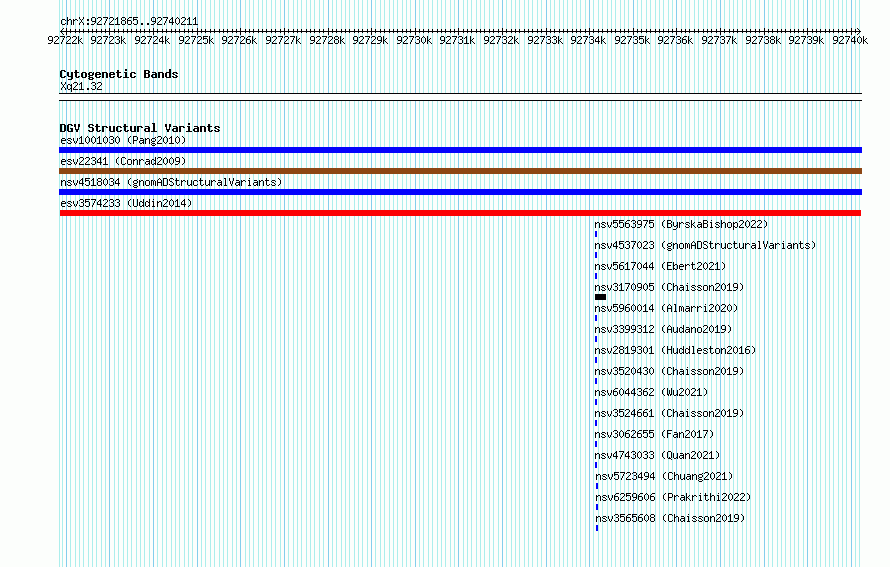Click the 92736k ruler tick label
Screen dimensions: 890x567
(675, 40)
